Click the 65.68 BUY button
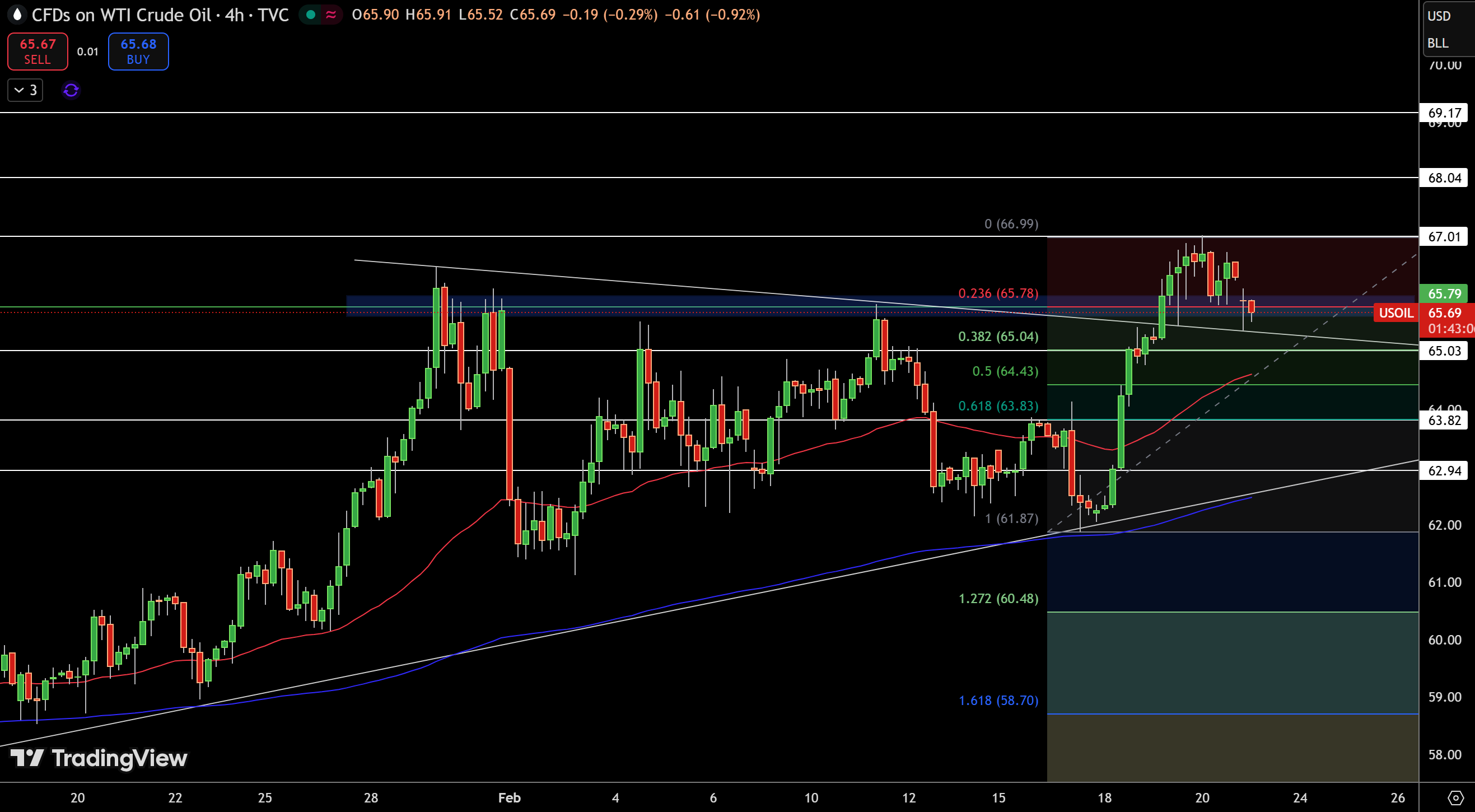The width and height of the screenshot is (1475, 812). click(x=138, y=52)
